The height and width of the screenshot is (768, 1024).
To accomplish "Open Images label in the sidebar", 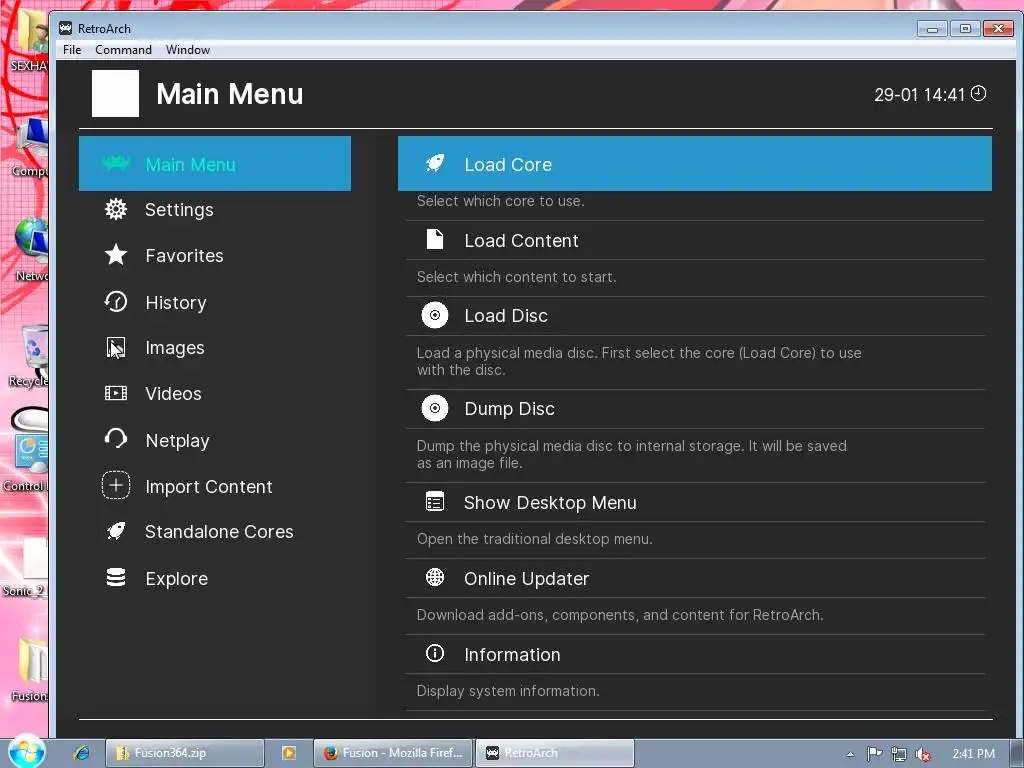I will point(174,348).
